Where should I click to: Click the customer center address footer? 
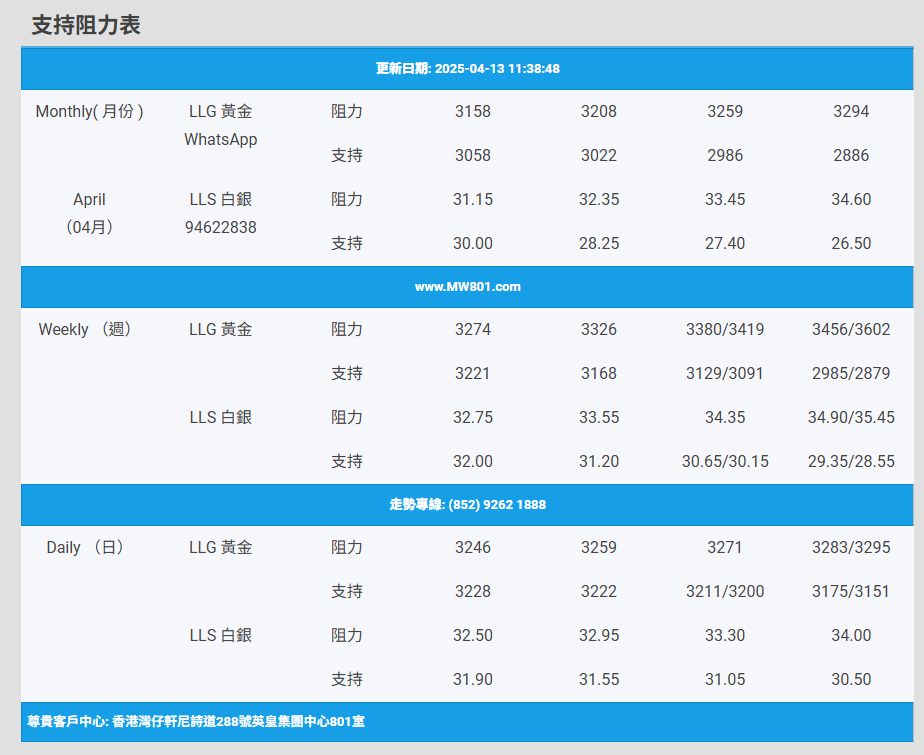[196, 721]
